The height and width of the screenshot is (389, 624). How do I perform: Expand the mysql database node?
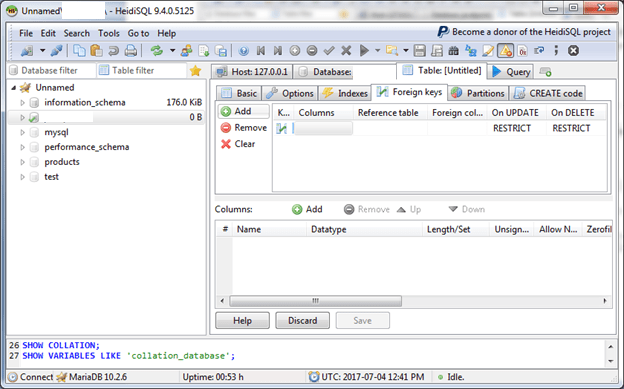tap(23, 132)
